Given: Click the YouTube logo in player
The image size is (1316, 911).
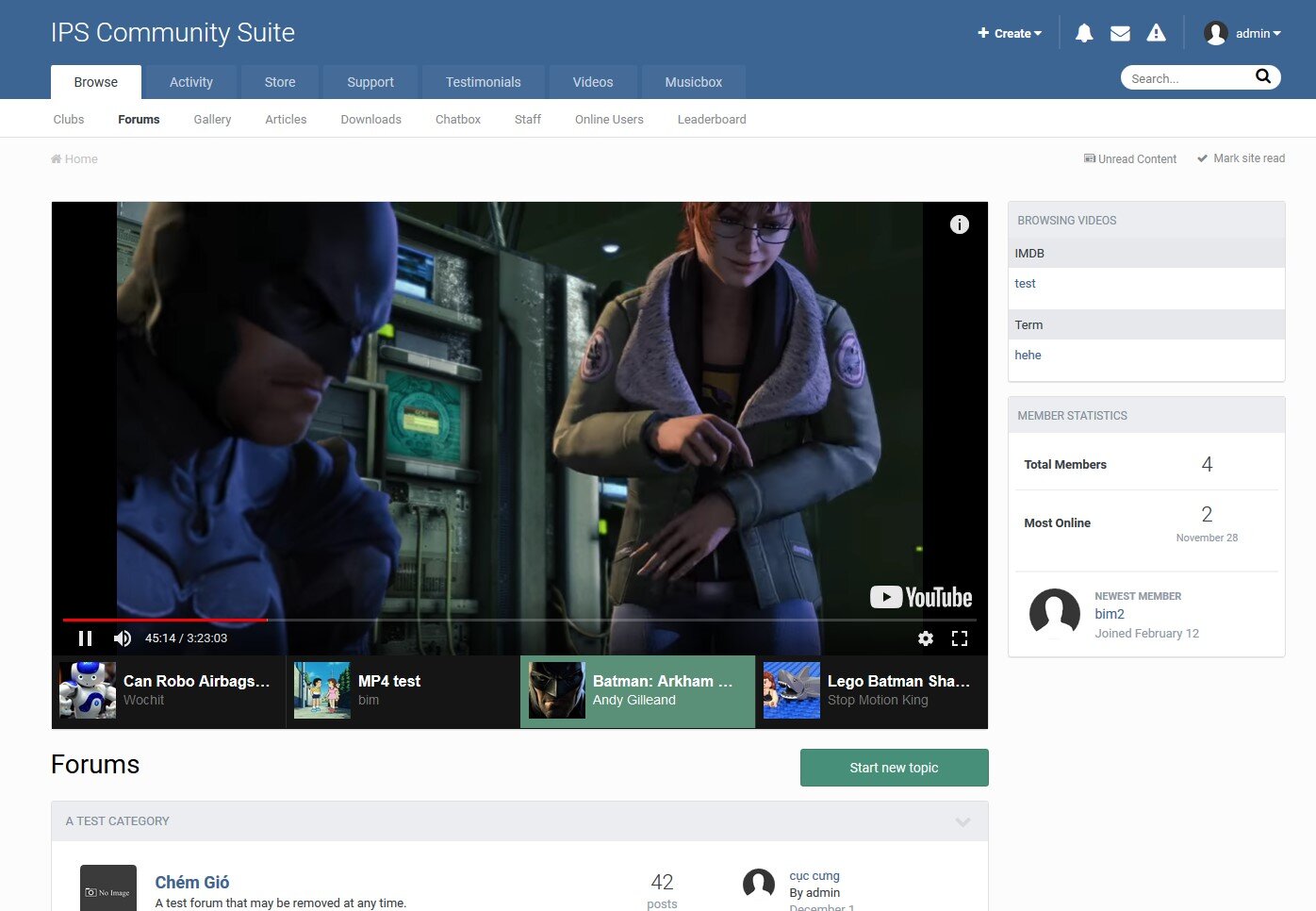Looking at the screenshot, I should click(x=921, y=597).
